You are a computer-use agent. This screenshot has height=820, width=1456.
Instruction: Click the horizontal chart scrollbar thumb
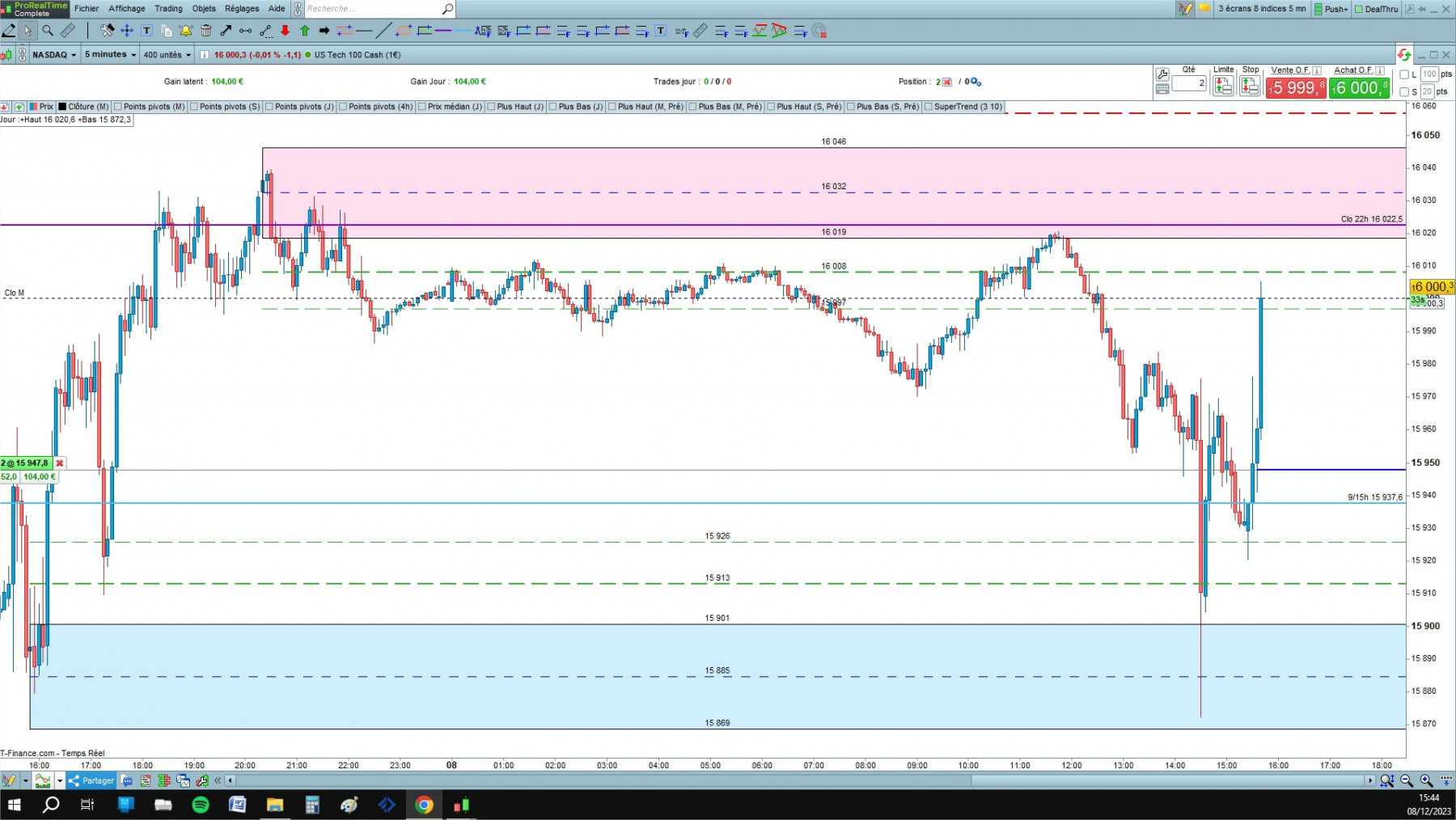point(1167,780)
